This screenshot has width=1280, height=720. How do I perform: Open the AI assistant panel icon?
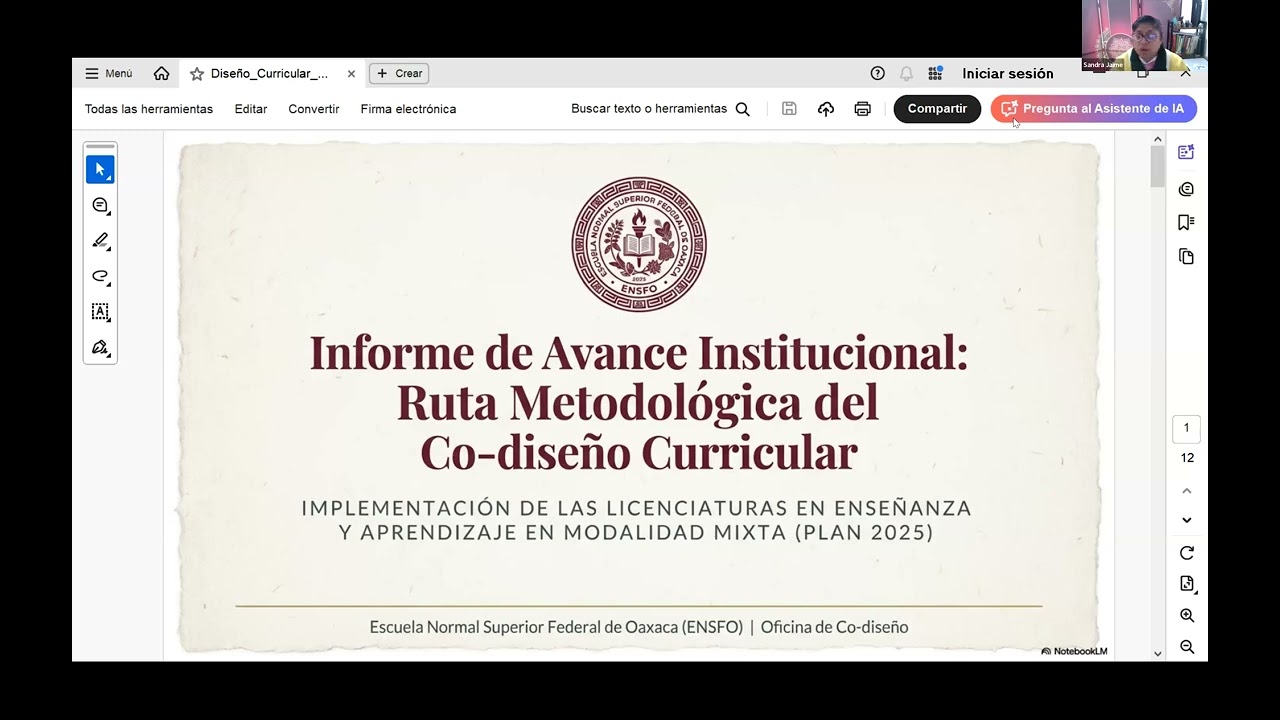pyautogui.click(x=1186, y=152)
